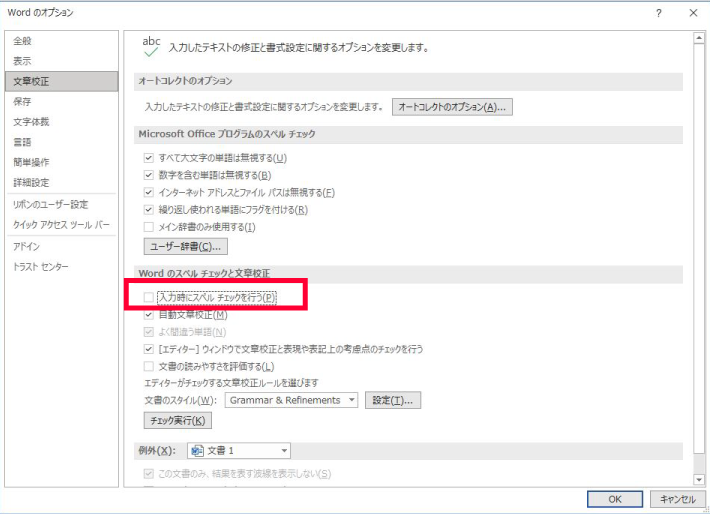
Task: Toggle 自動文章校正 checkbox
Action: [x=149, y=314]
